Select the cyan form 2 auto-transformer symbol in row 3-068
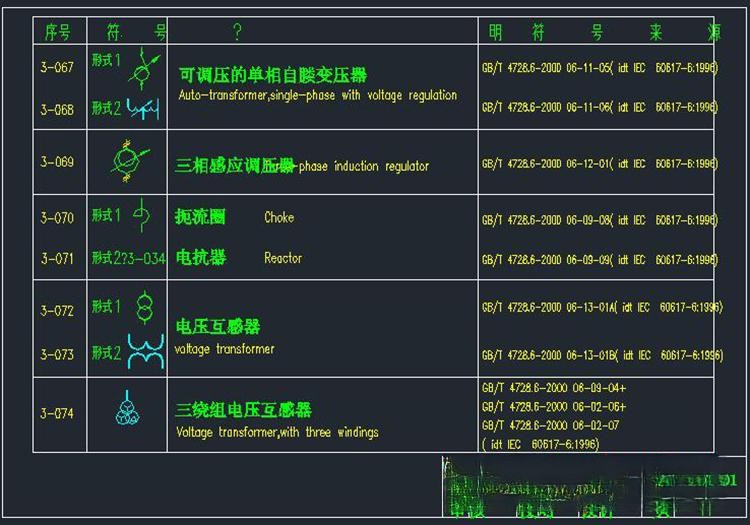Screen dimensions: 750x525 [x=143, y=109]
